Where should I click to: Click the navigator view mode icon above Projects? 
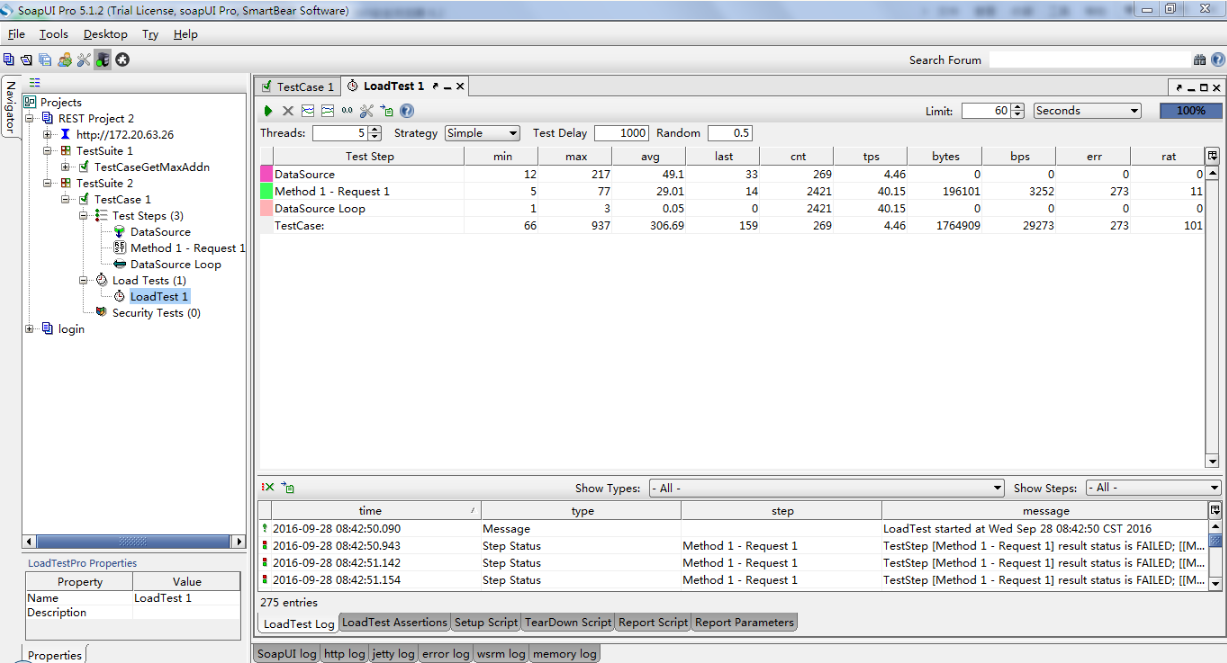point(35,83)
